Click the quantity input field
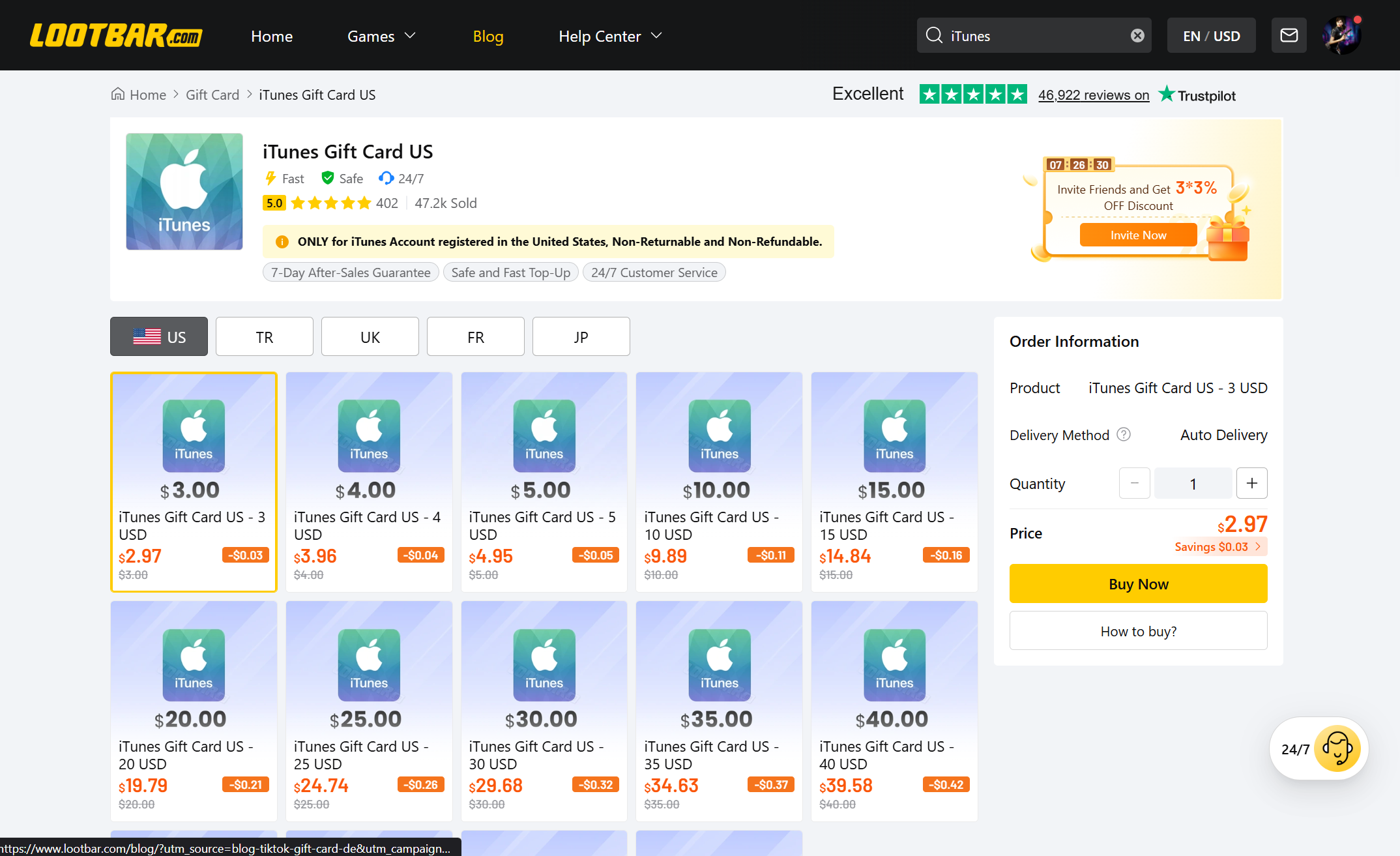 pyautogui.click(x=1193, y=483)
